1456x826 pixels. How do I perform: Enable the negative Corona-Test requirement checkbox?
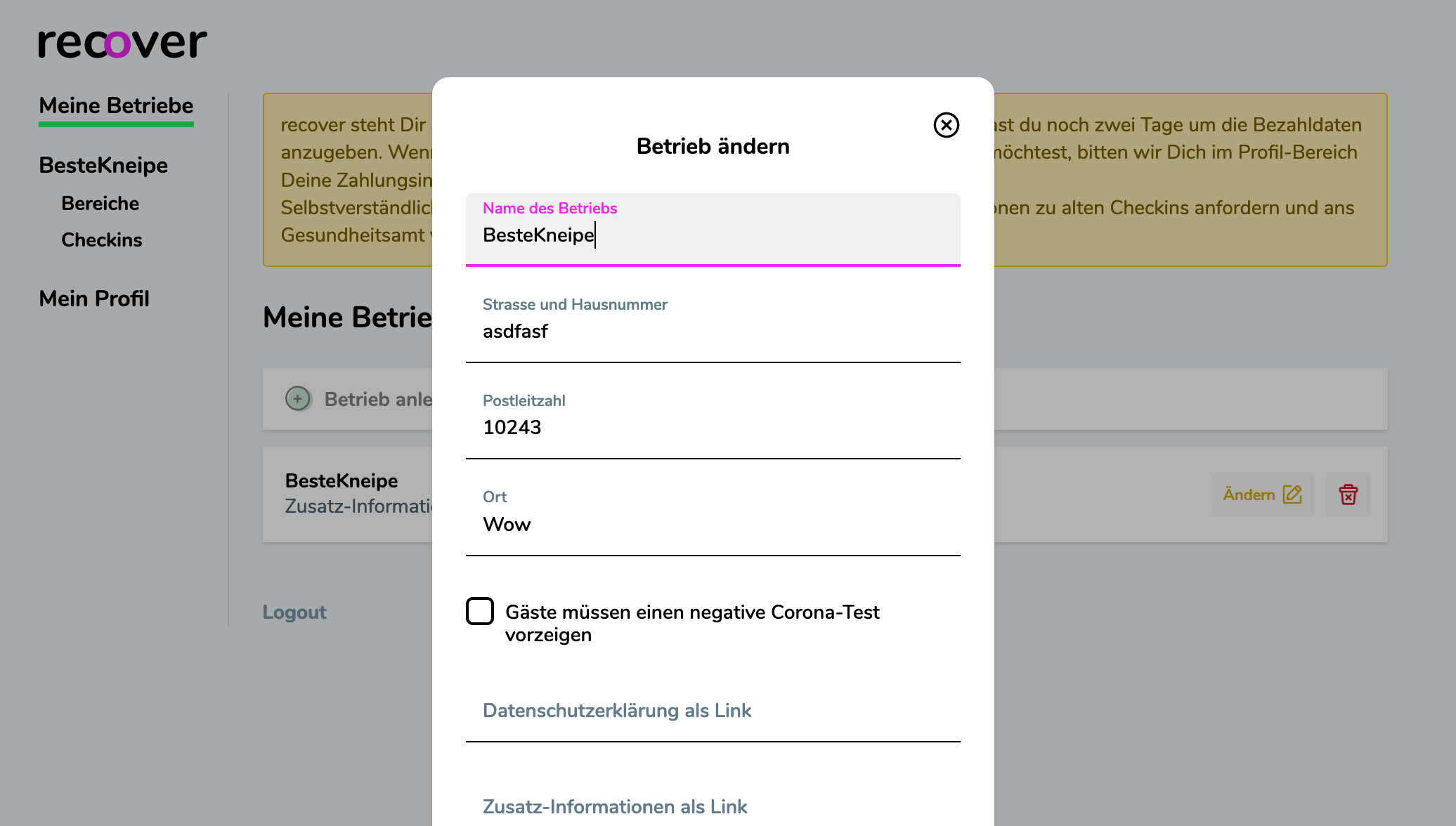(x=480, y=611)
